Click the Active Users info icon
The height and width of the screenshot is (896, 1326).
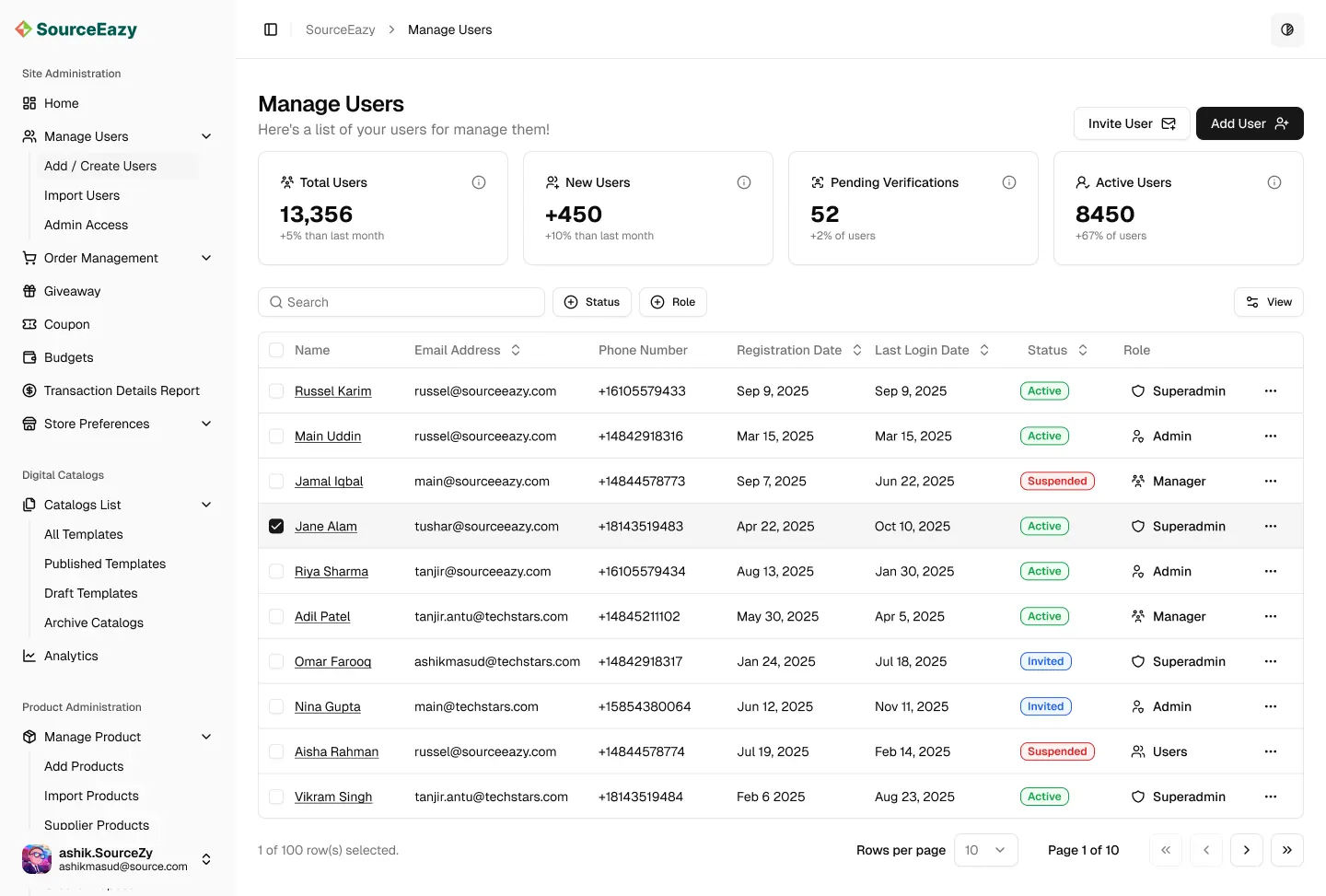(1274, 182)
